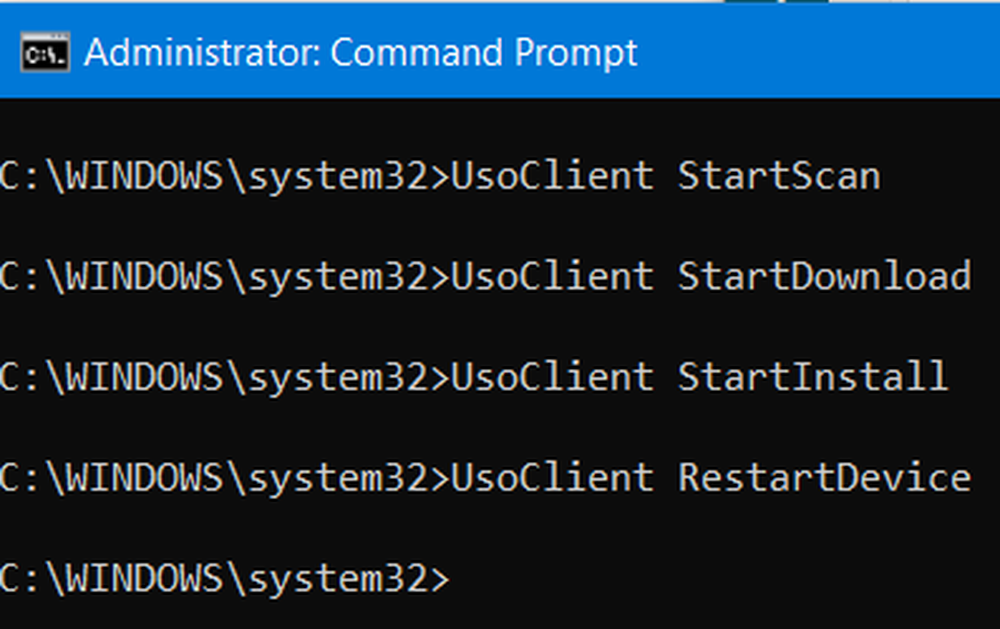Click the word StartScan
1000x629 pixels.
[x=779, y=177]
